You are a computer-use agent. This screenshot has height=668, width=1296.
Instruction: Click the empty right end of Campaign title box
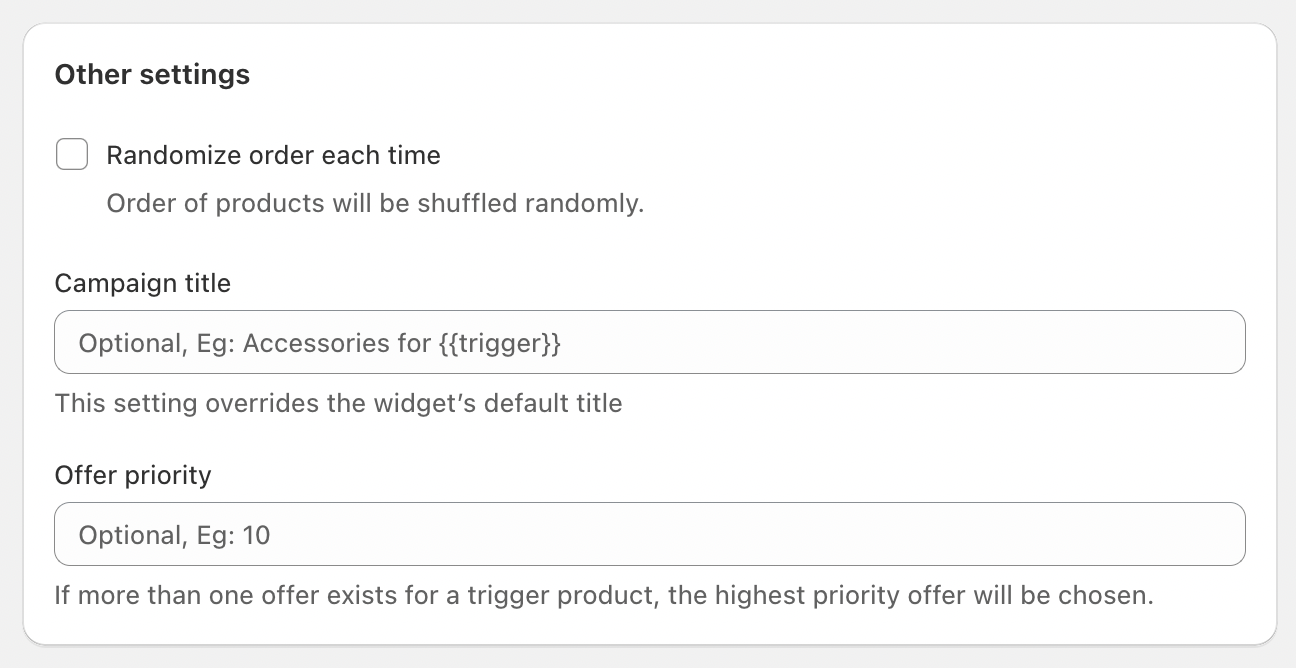1150,343
